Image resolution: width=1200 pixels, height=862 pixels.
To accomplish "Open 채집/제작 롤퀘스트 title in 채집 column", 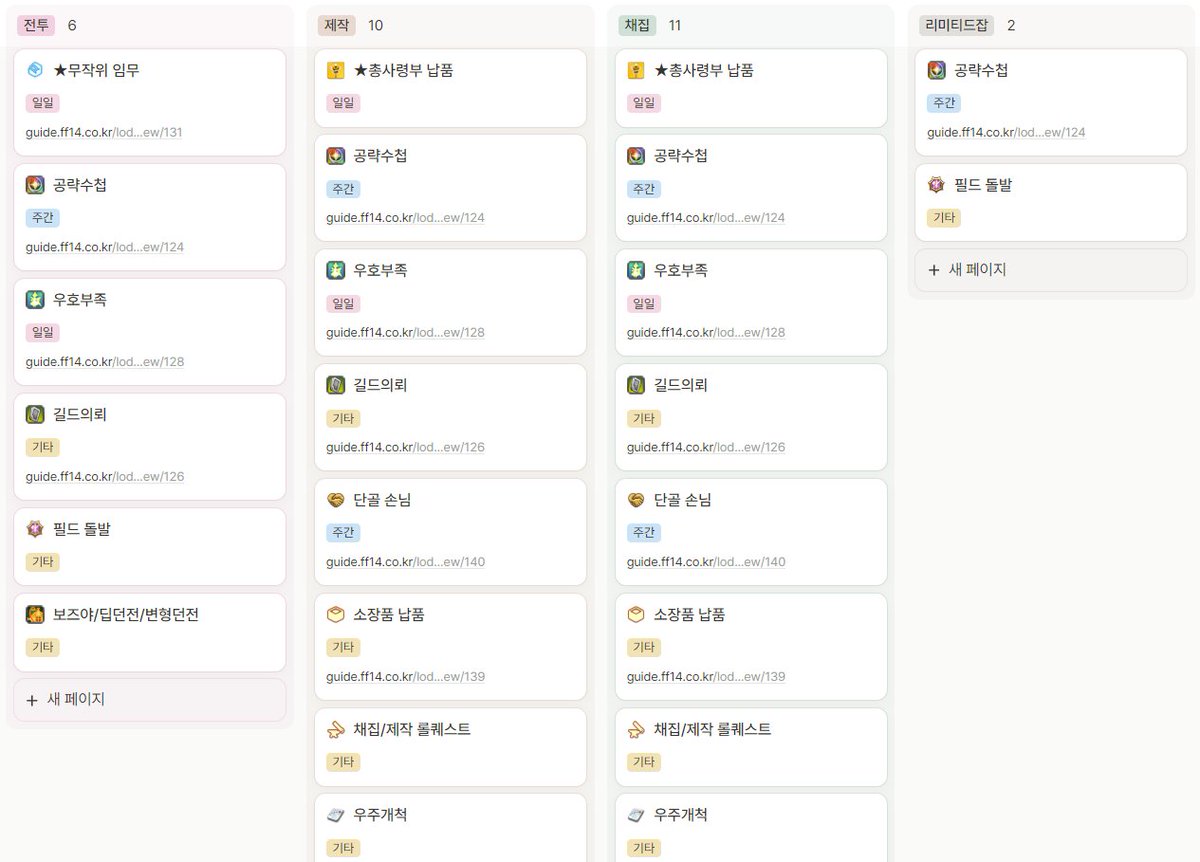I will pos(713,729).
